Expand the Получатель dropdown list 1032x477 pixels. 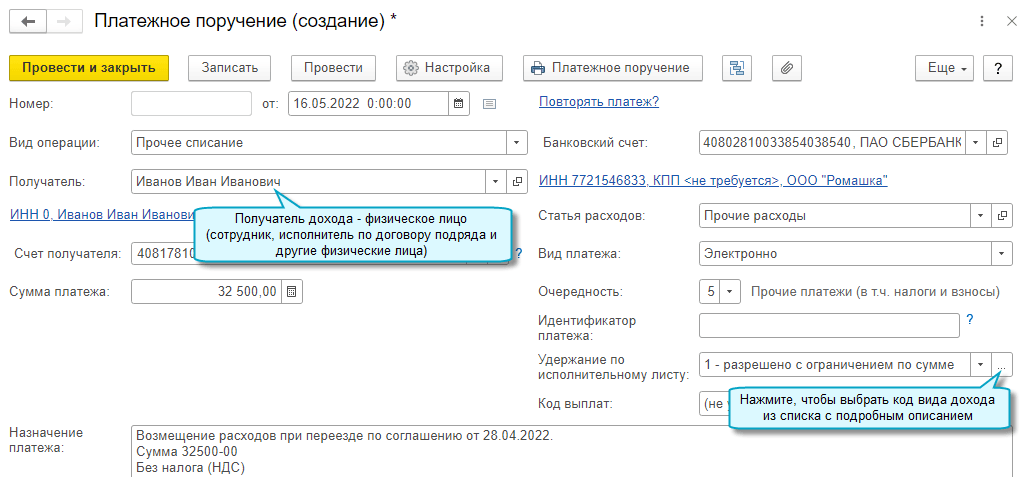[x=496, y=181]
